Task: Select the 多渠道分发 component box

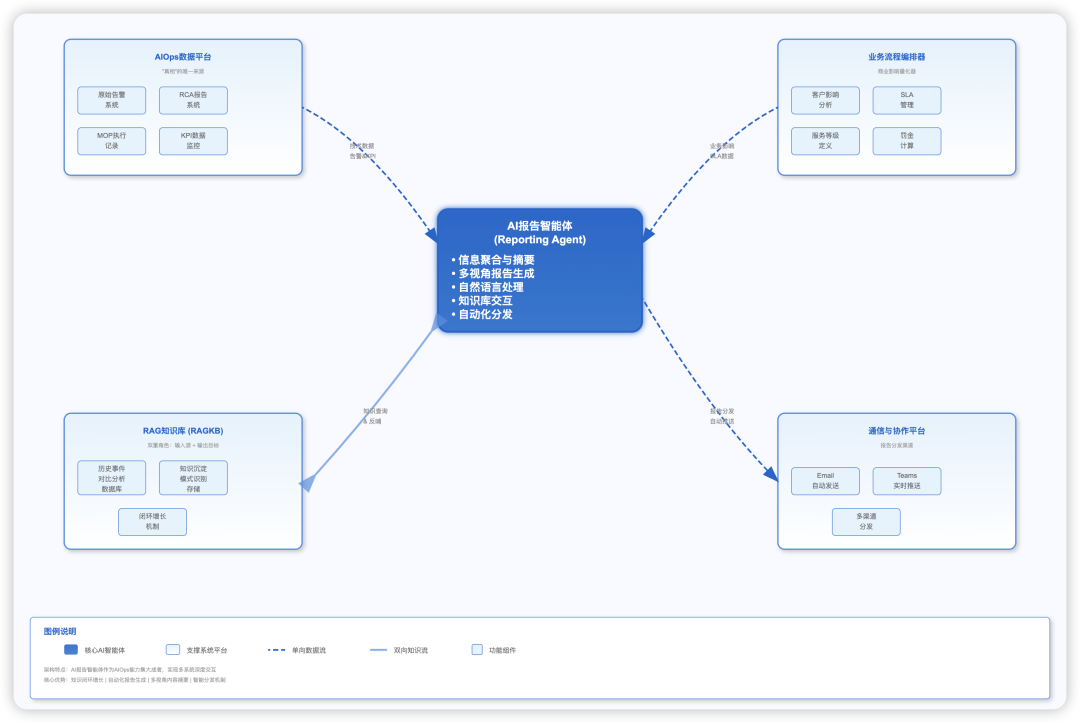Action: (866, 522)
